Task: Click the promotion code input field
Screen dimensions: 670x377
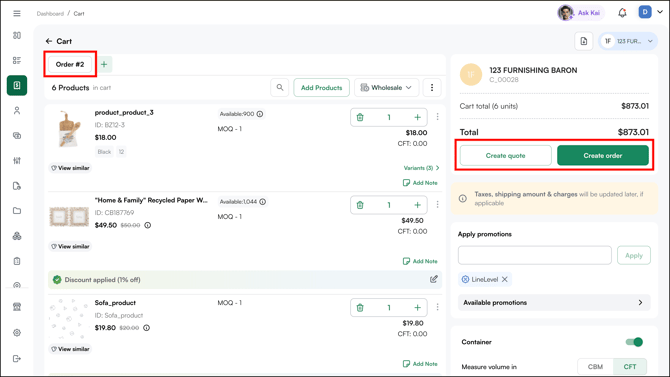Action: coord(535,256)
